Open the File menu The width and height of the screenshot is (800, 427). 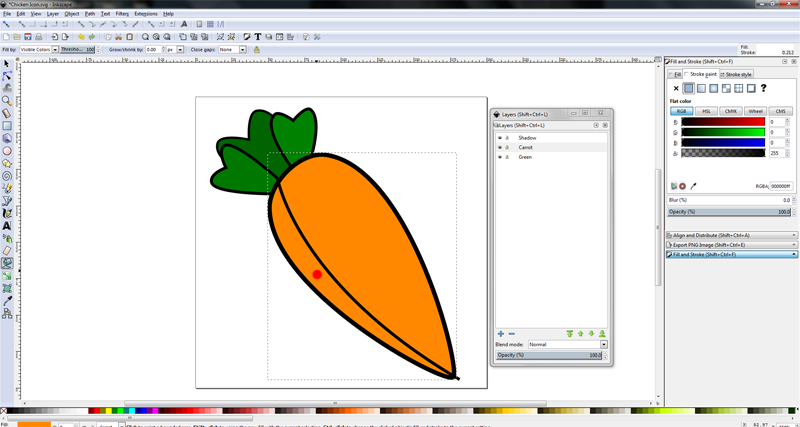pyautogui.click(x=7, y=14)
